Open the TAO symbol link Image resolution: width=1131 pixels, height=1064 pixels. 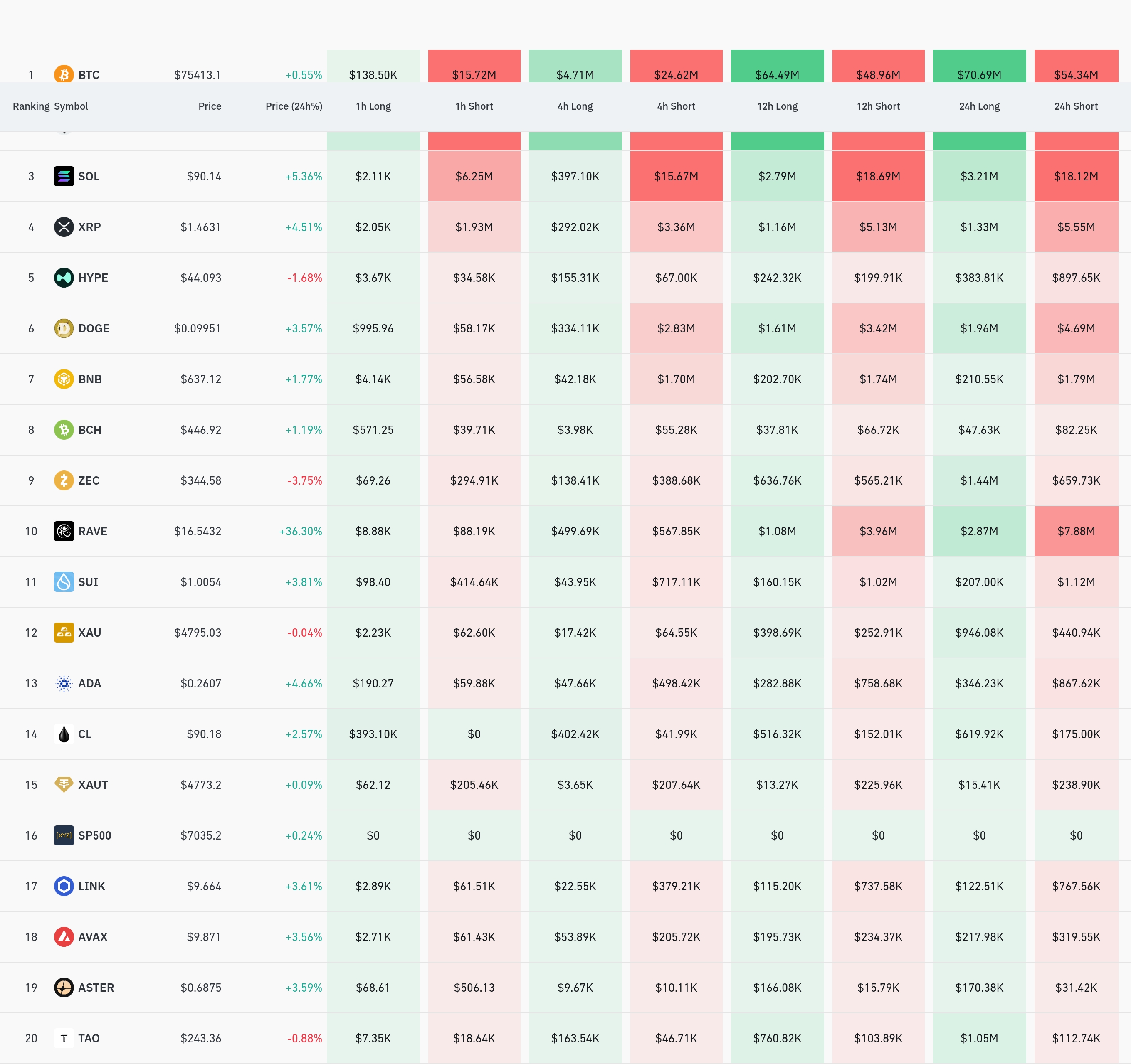point(88,1038)
